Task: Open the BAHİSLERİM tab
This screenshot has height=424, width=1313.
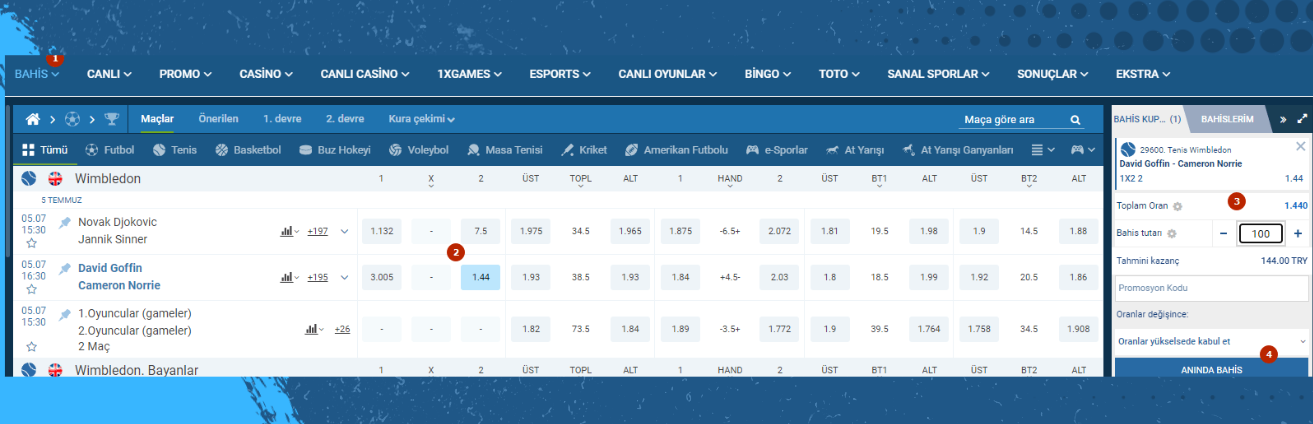Action: pyautogui.click(x=1227, y=118)
